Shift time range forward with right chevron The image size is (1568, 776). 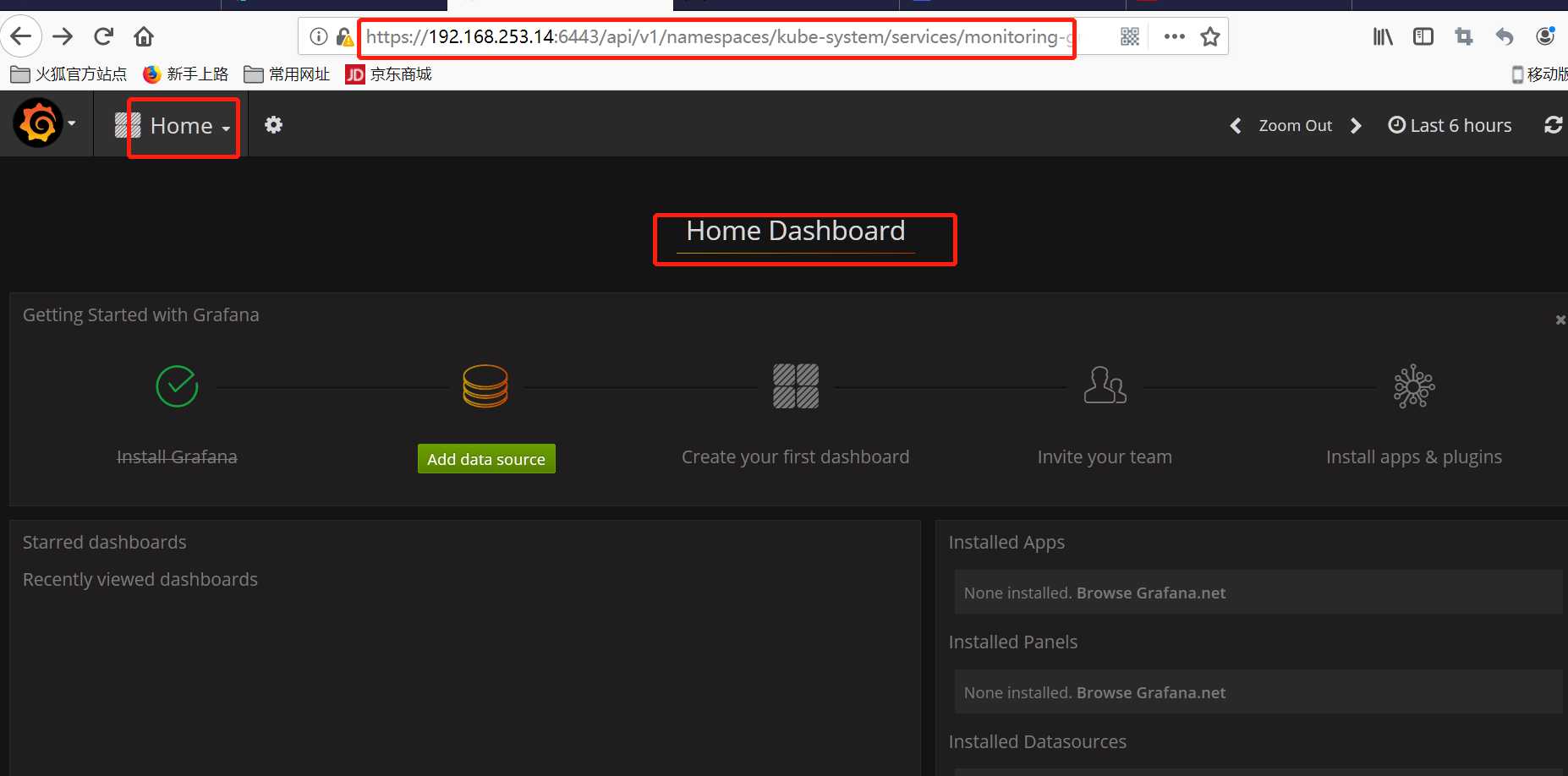click(x=1356, y=126)
